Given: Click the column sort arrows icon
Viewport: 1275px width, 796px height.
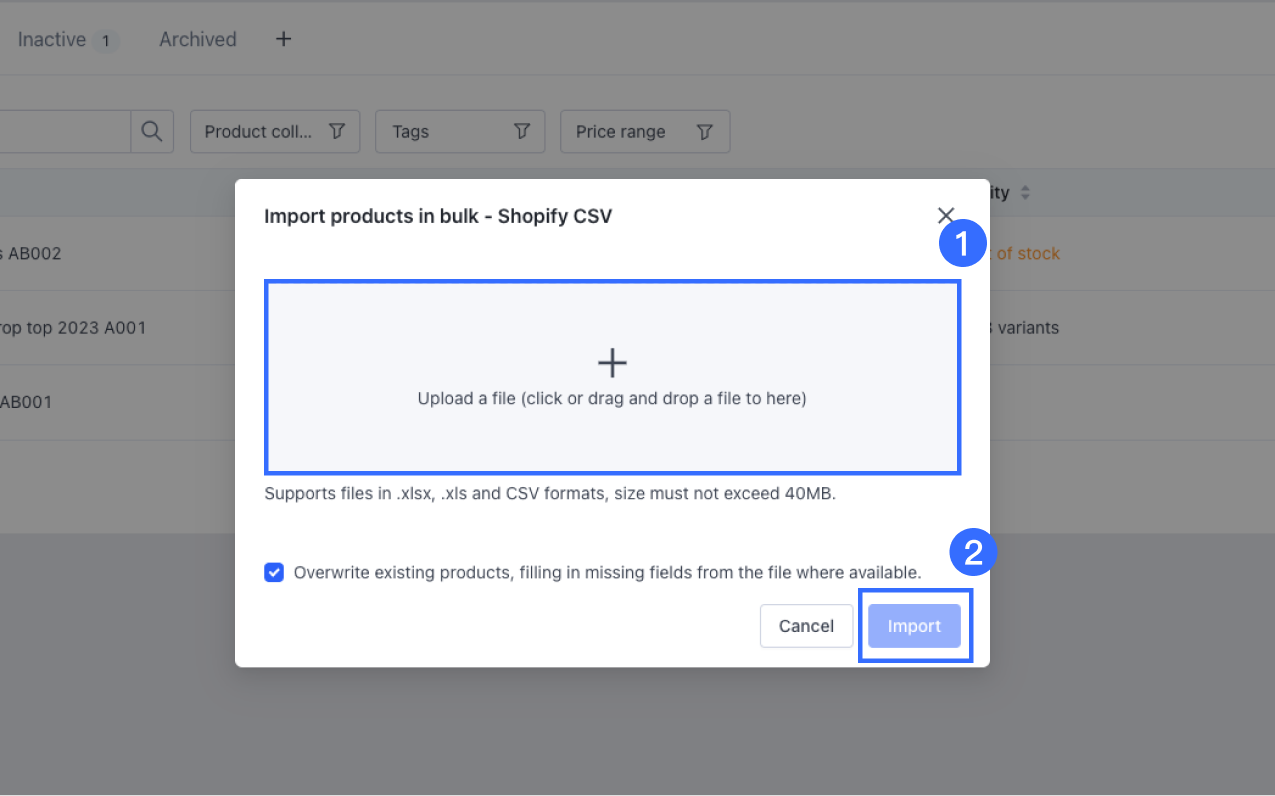Looking at the screenshot, I should pyautogui.click(x=1025, y=193).
